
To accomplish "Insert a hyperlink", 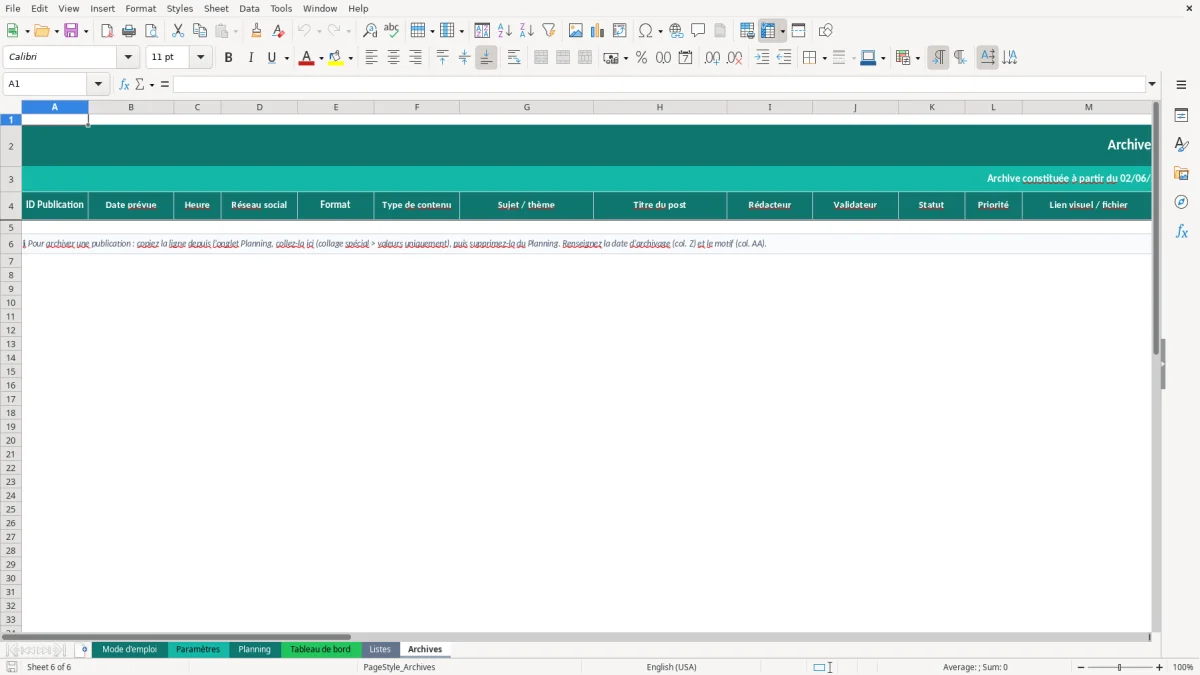I will pyautogui.click(x=676, y=31).
